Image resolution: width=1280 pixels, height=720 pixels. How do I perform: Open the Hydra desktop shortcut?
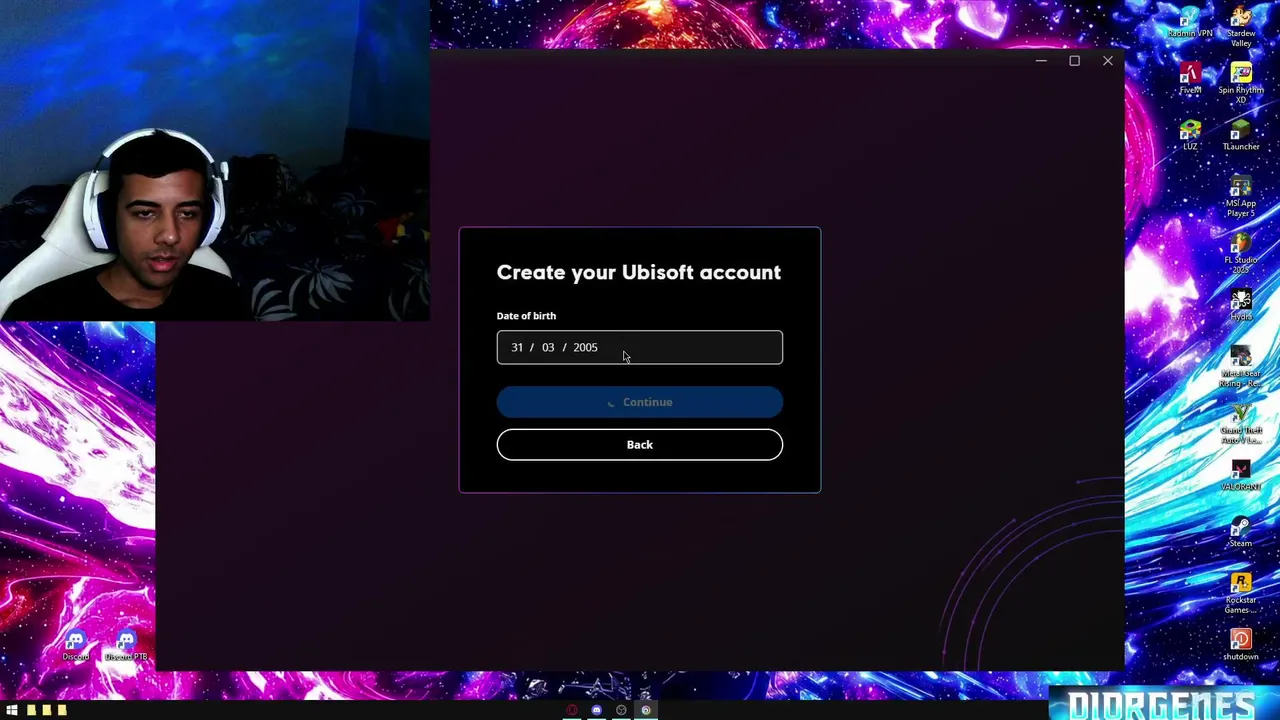(x=1241, y=305)
